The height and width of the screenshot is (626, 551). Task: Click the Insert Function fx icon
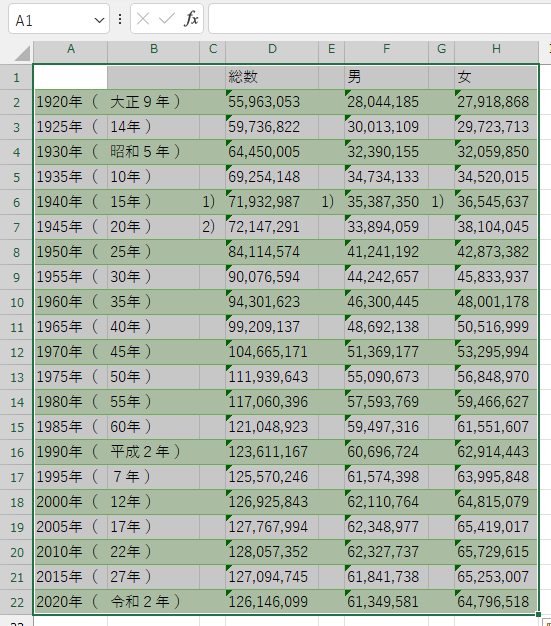tap(191, 19)
